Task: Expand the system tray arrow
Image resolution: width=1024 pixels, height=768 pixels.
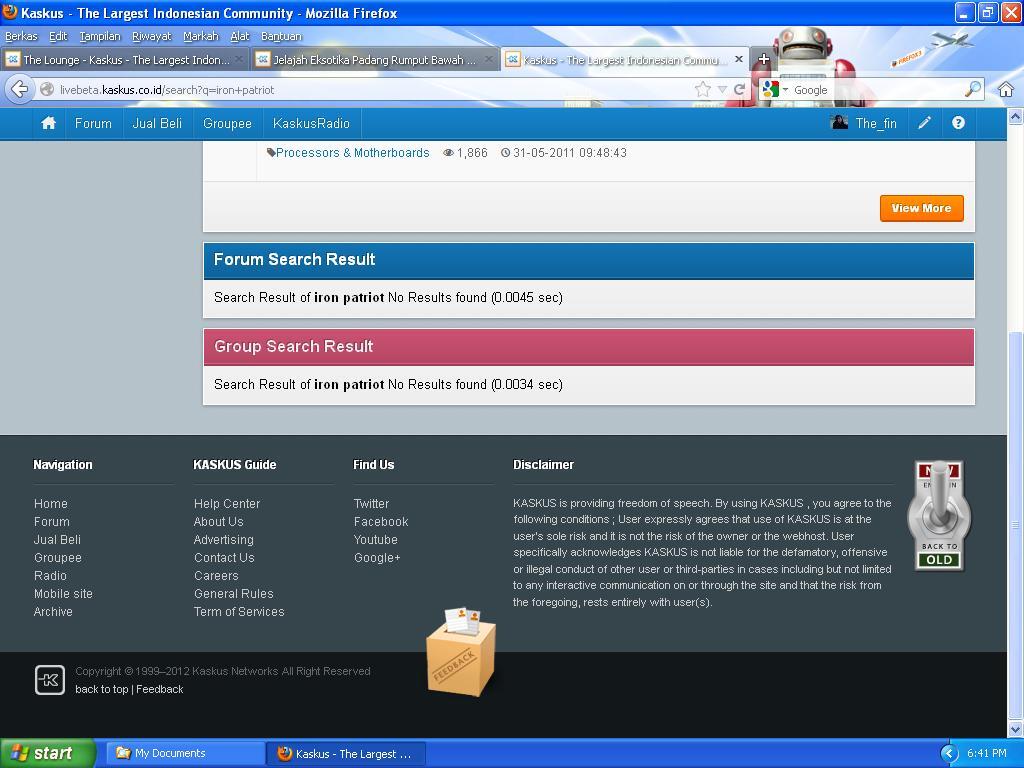Action: click(x=948, y=753)
